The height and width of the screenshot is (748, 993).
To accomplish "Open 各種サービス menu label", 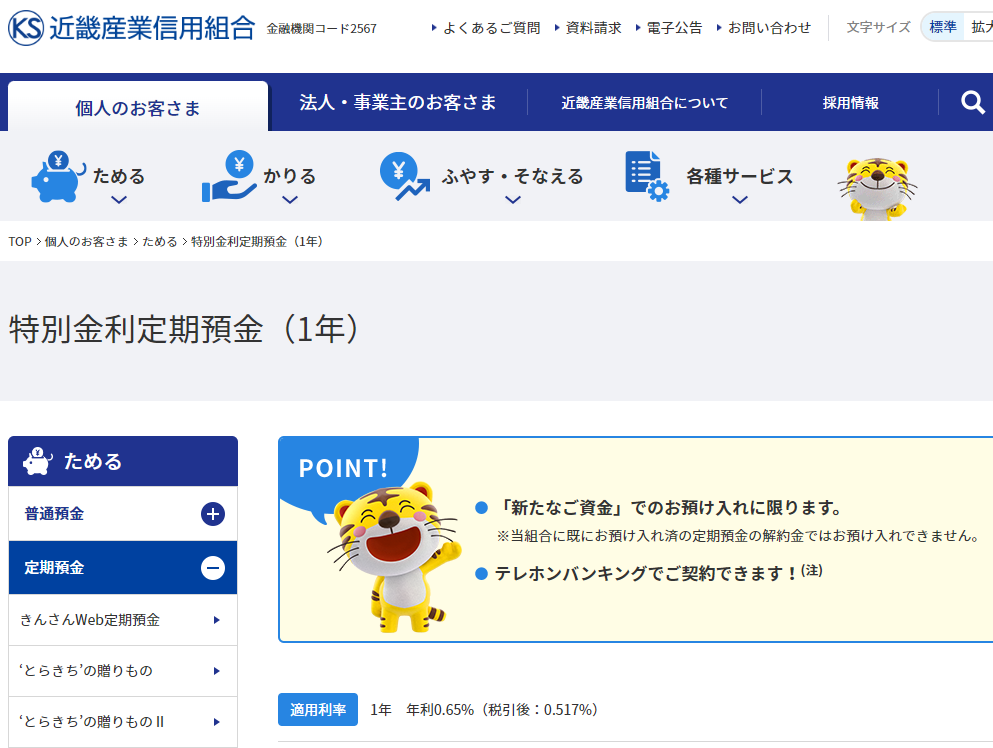I will pyautogui.click(x=740, y=176).
